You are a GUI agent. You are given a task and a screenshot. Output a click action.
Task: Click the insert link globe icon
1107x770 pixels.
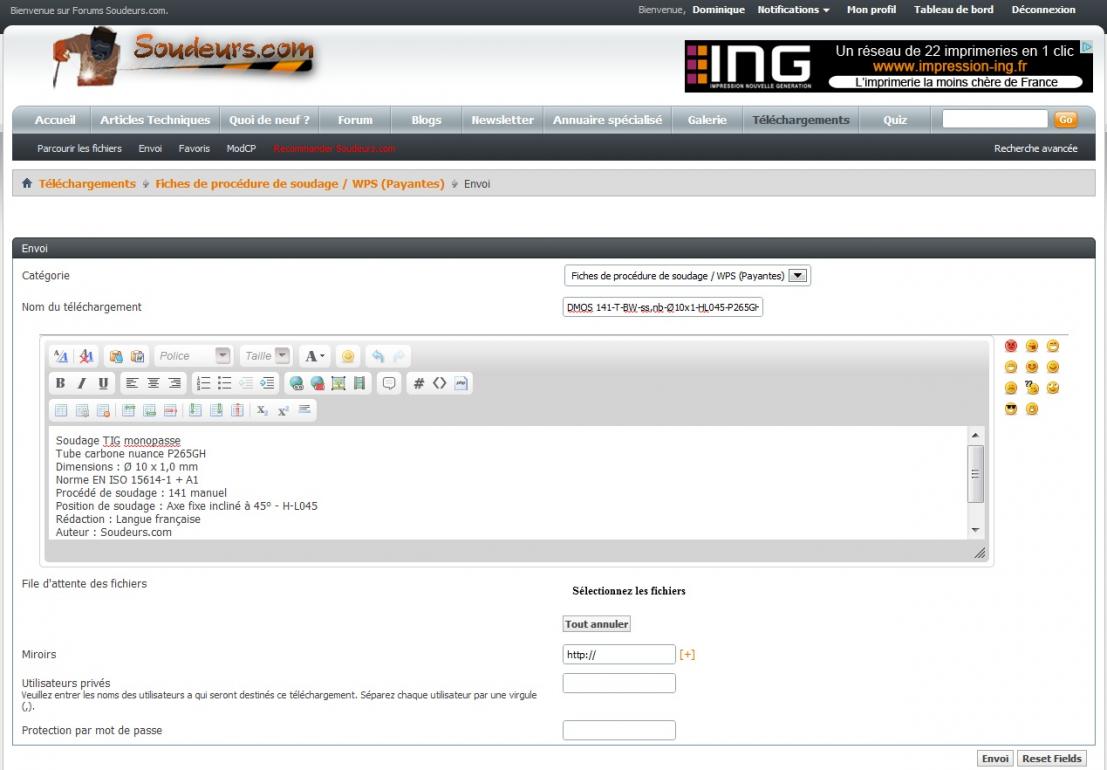click(296, 383)
